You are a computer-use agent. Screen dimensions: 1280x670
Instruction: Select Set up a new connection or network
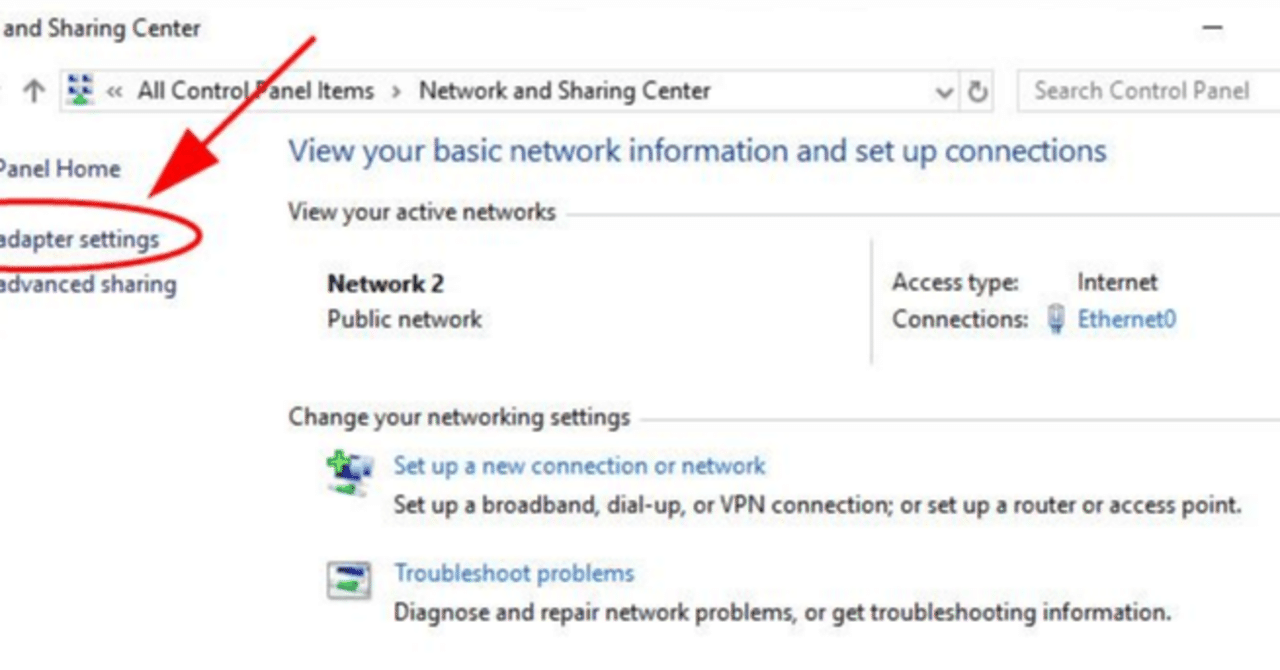click(580, 466)
